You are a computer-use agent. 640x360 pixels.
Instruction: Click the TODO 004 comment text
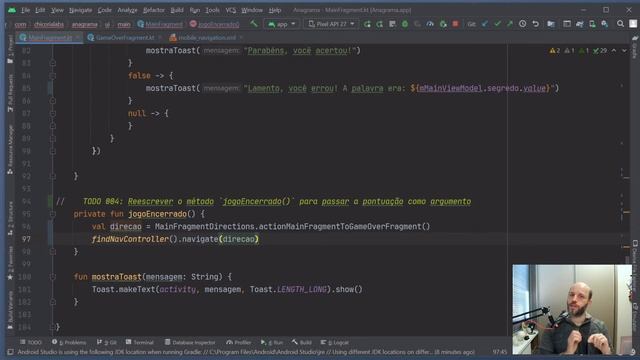pos(277,201)
